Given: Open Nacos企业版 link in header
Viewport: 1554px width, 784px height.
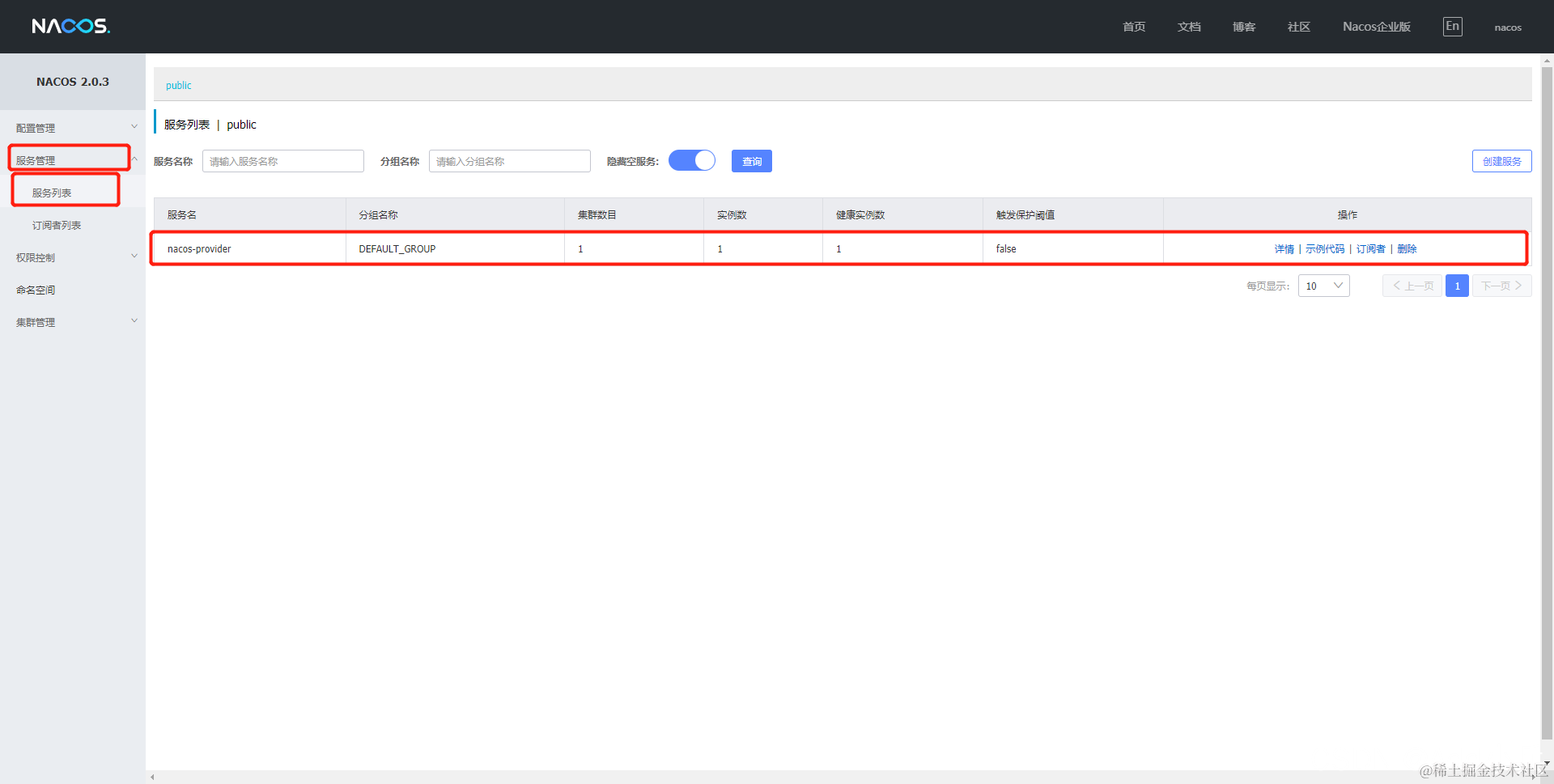Looking at the screenshot, I should (x=1377, y=27).
